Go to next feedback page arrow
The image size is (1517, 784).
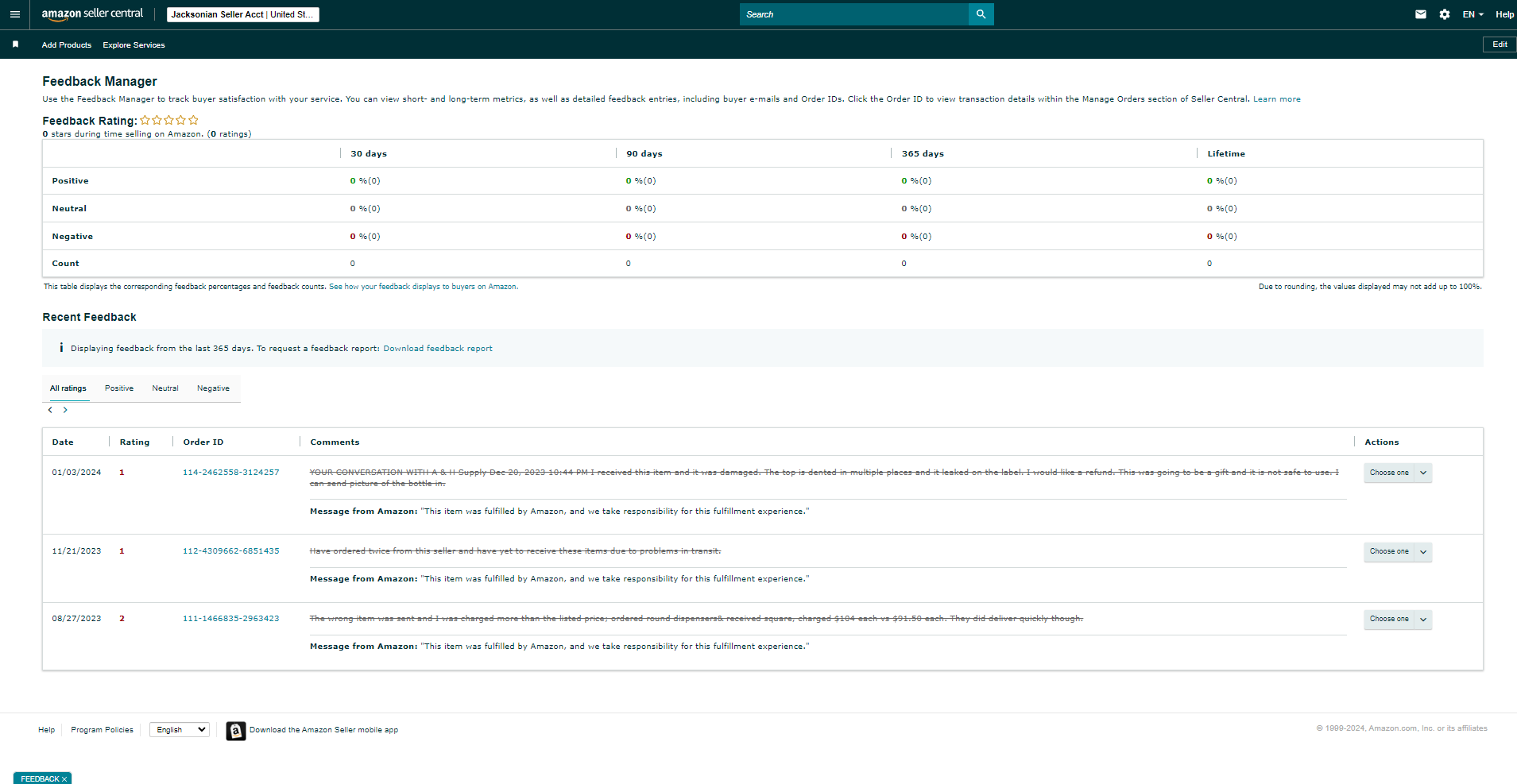(65, 410)
